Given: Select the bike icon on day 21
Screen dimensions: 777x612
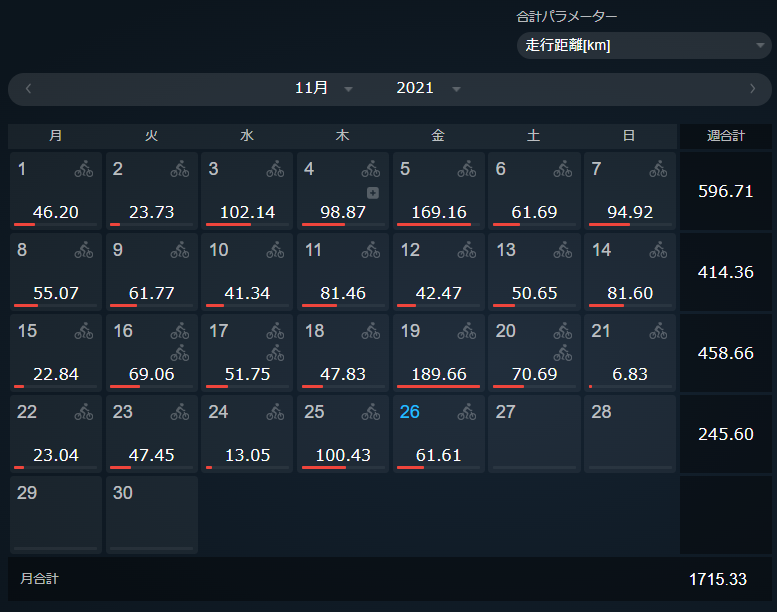Looking at the screenshot, I should 658,331.
